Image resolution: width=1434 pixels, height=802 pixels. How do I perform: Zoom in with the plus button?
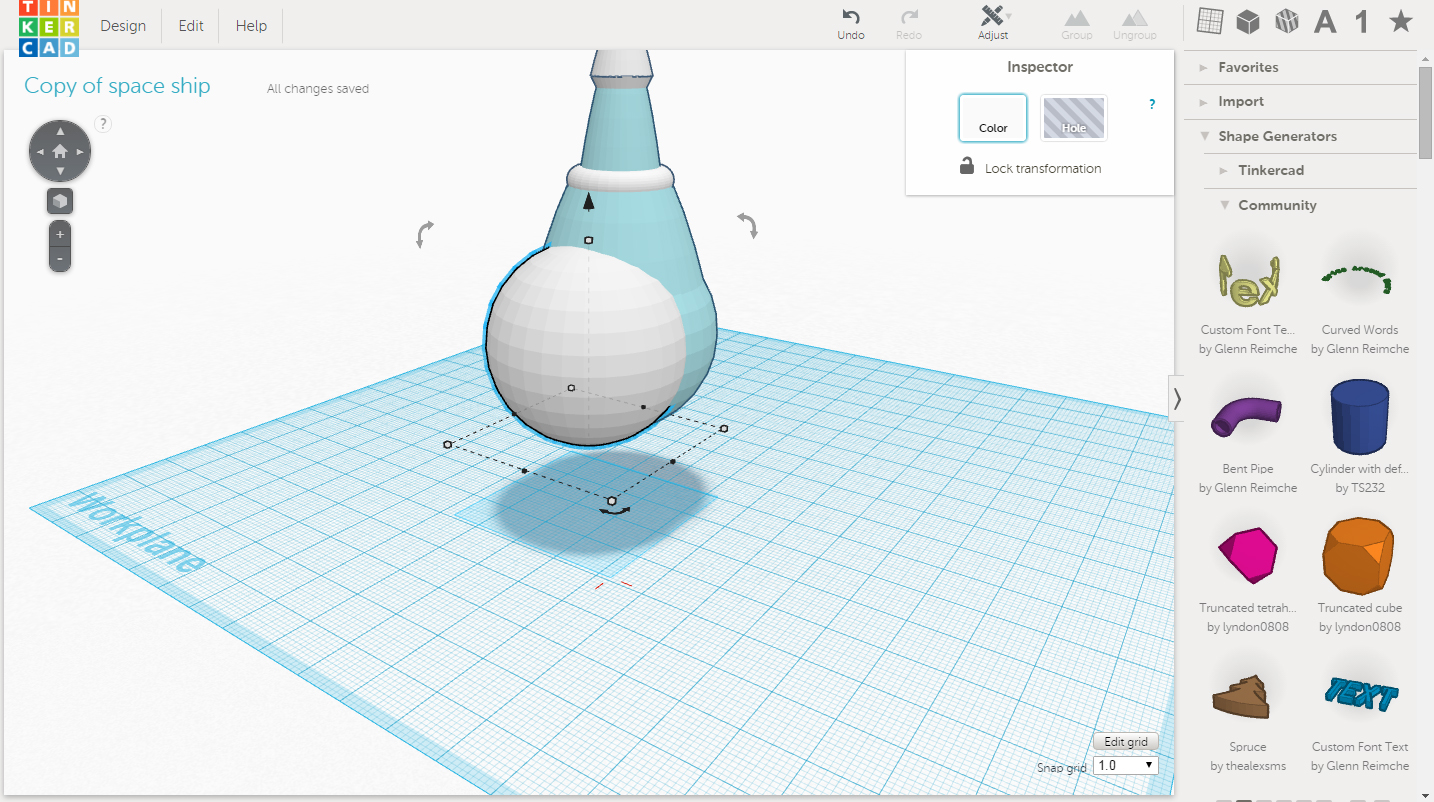pos(60,234)
